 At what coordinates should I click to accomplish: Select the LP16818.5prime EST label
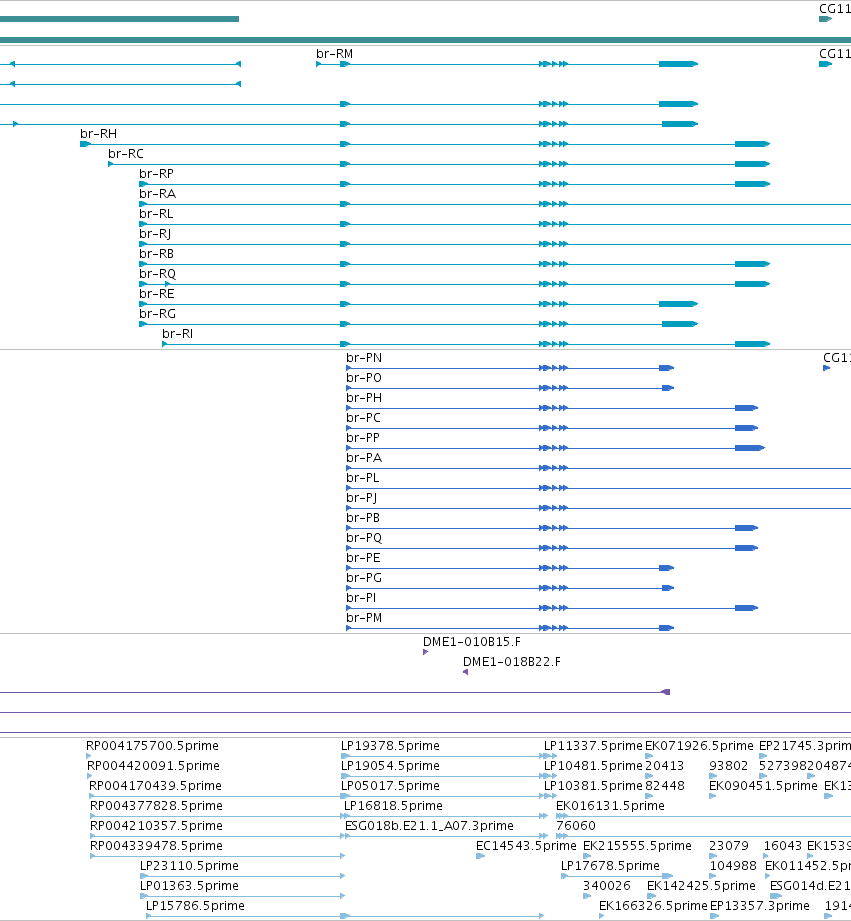(x=393, y=806)
